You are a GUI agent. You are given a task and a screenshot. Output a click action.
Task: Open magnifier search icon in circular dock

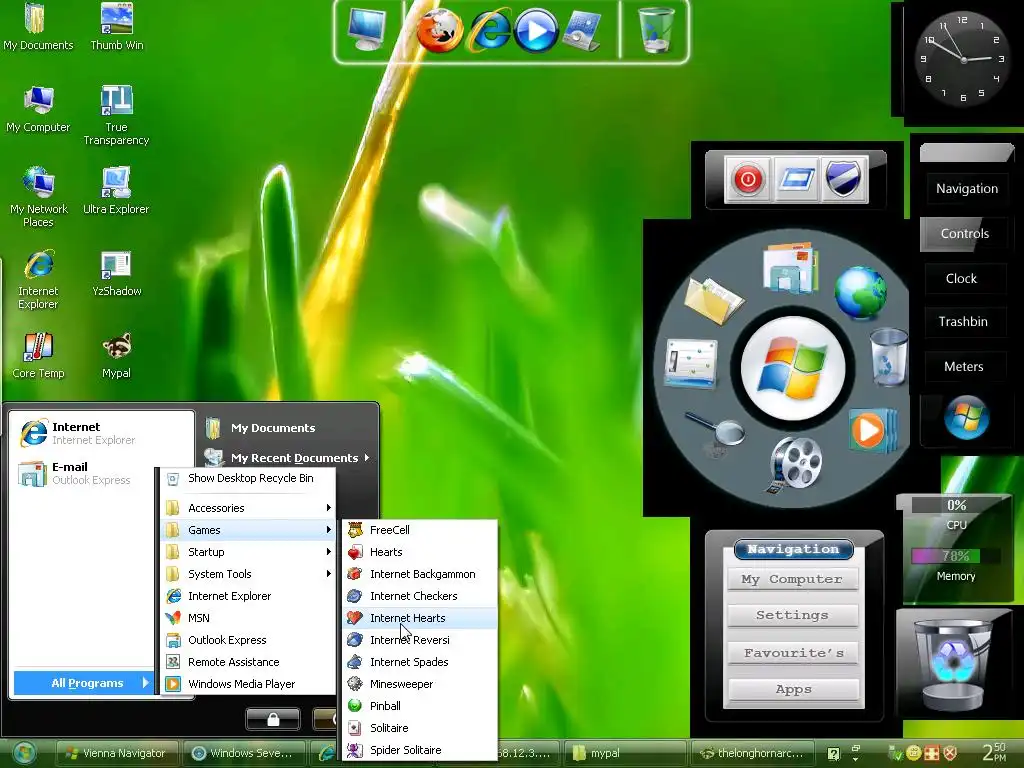(x=716, y=431)
